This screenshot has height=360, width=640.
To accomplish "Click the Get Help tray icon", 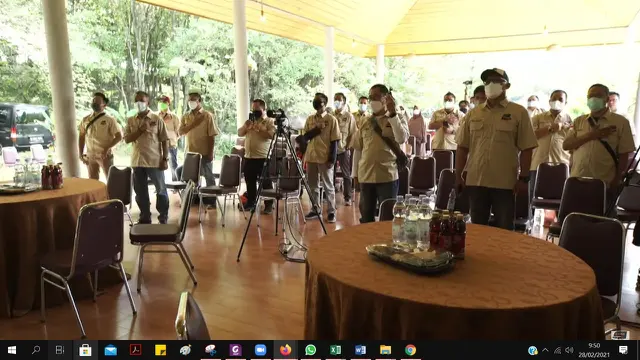I will (532, 350).
